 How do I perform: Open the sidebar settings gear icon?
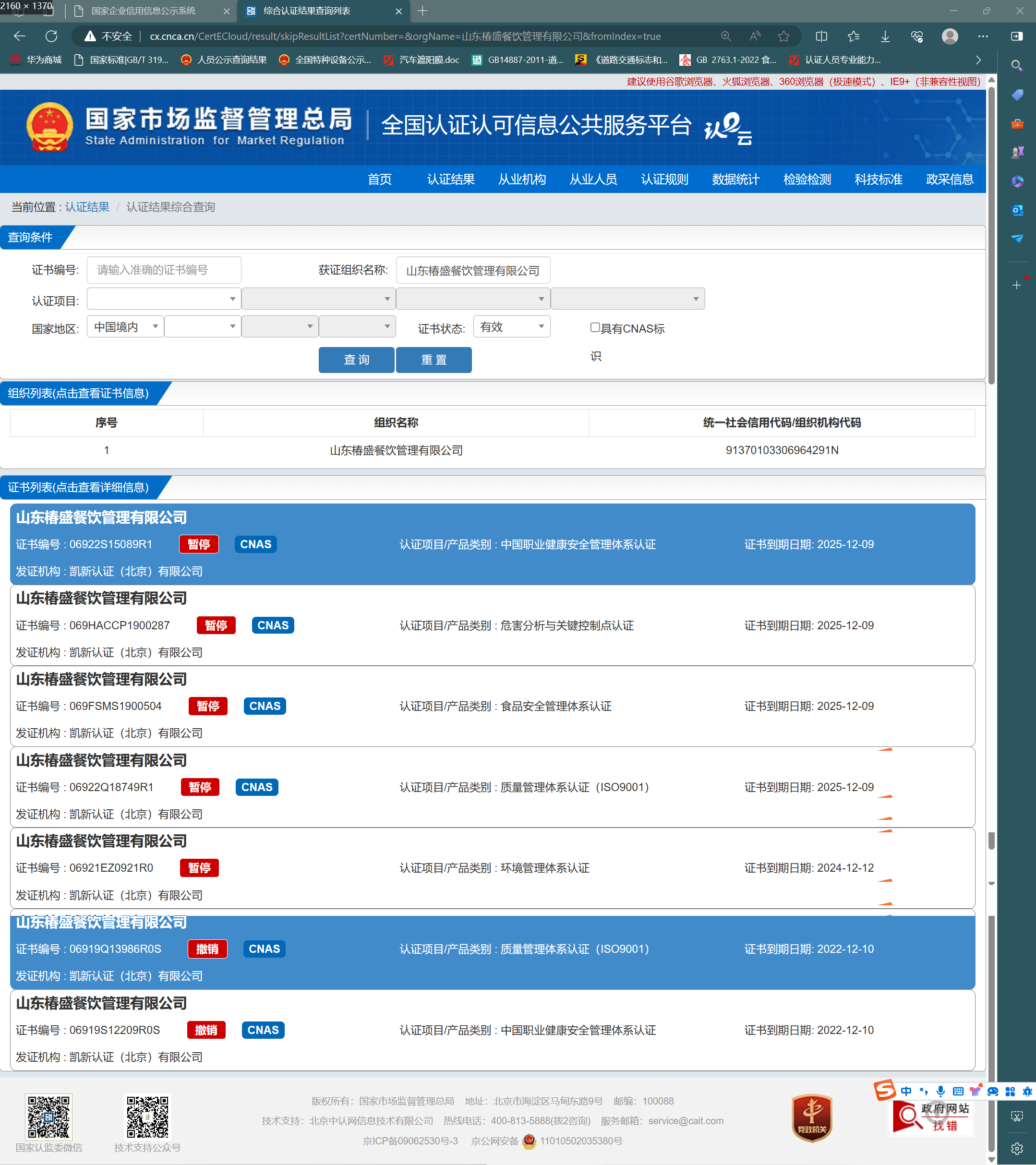1017,1149
